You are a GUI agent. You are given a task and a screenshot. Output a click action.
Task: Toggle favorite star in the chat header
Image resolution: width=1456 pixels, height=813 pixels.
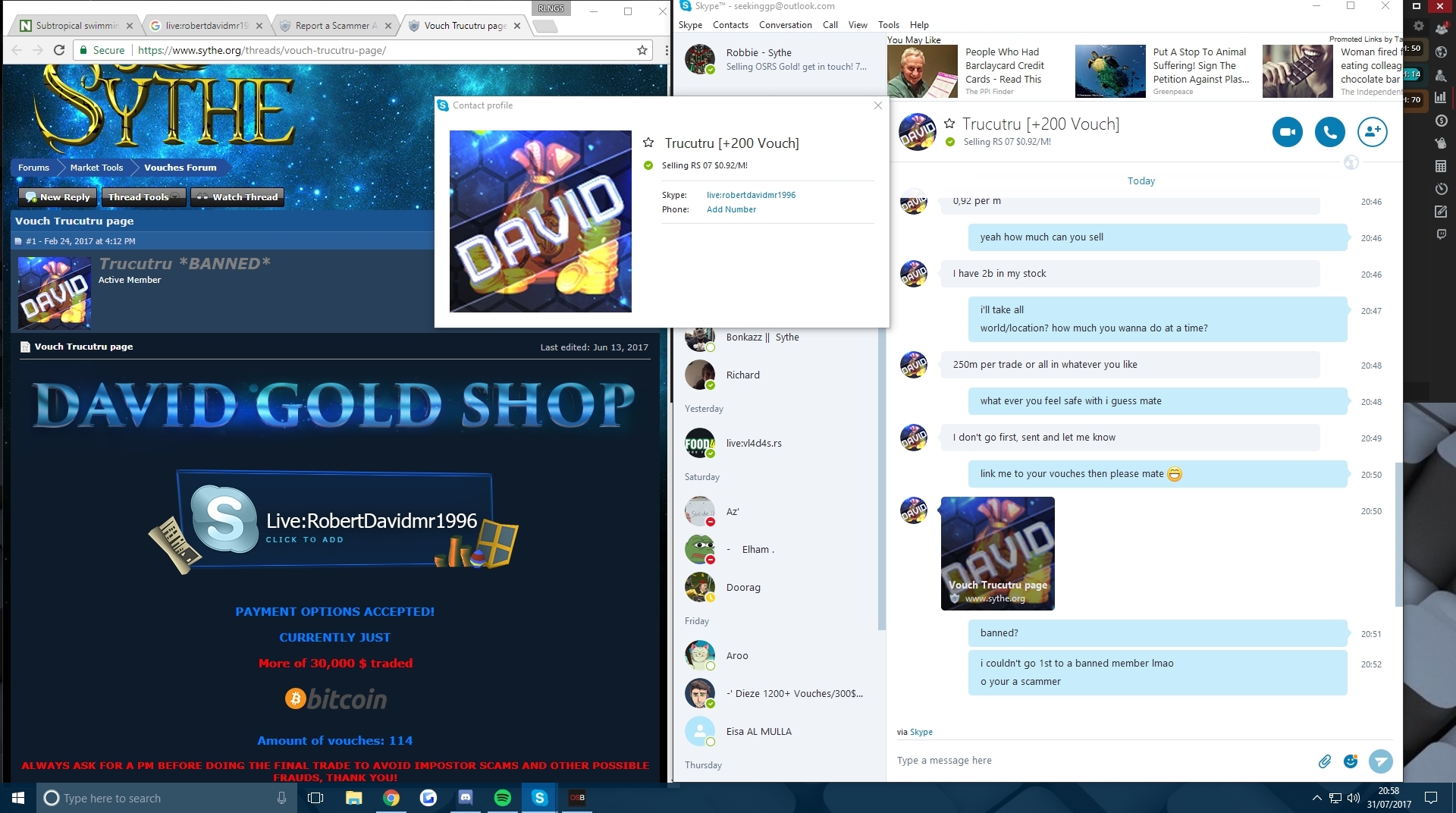click(949, 124)
